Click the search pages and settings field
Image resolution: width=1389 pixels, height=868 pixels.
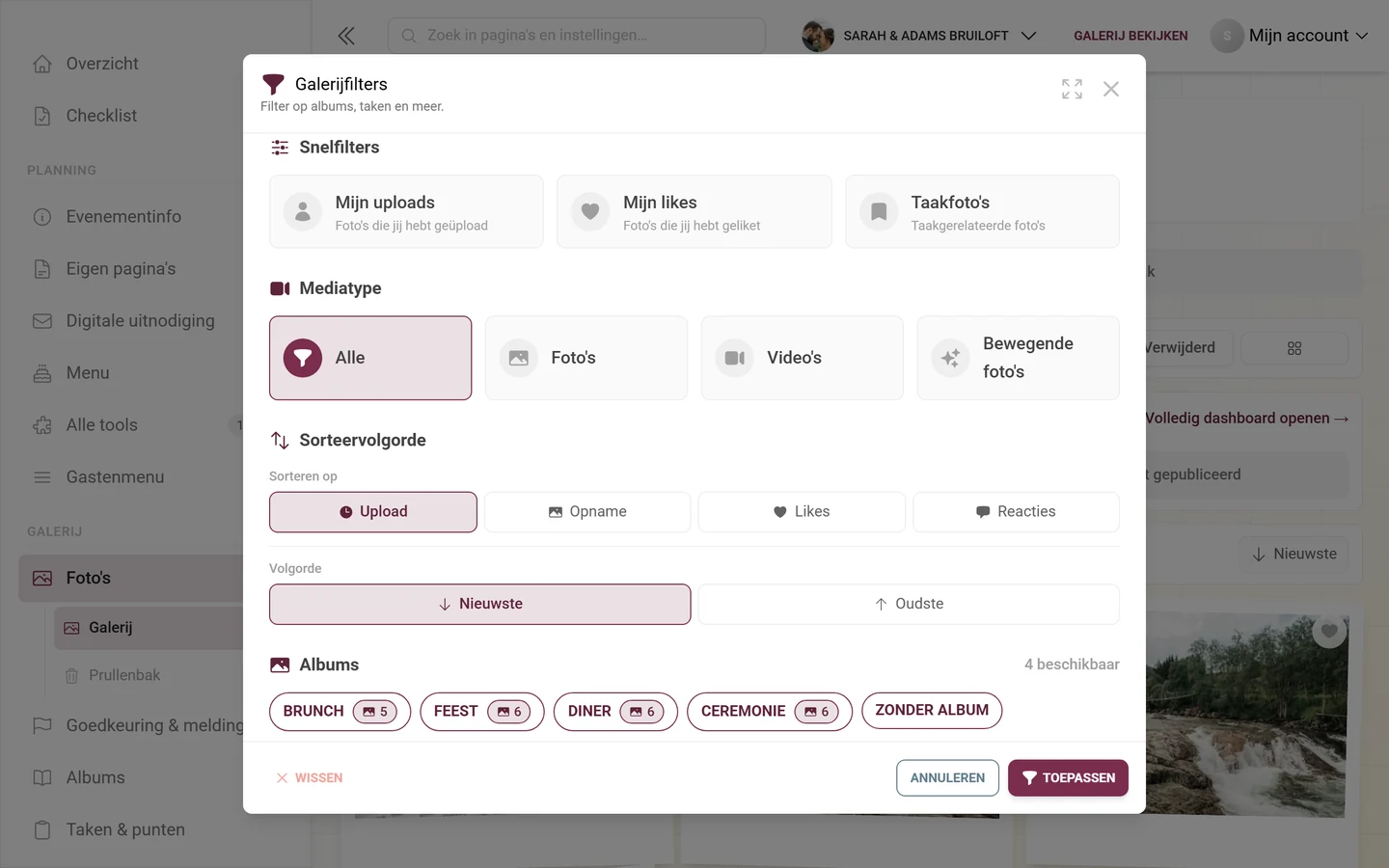coord(577,36)
